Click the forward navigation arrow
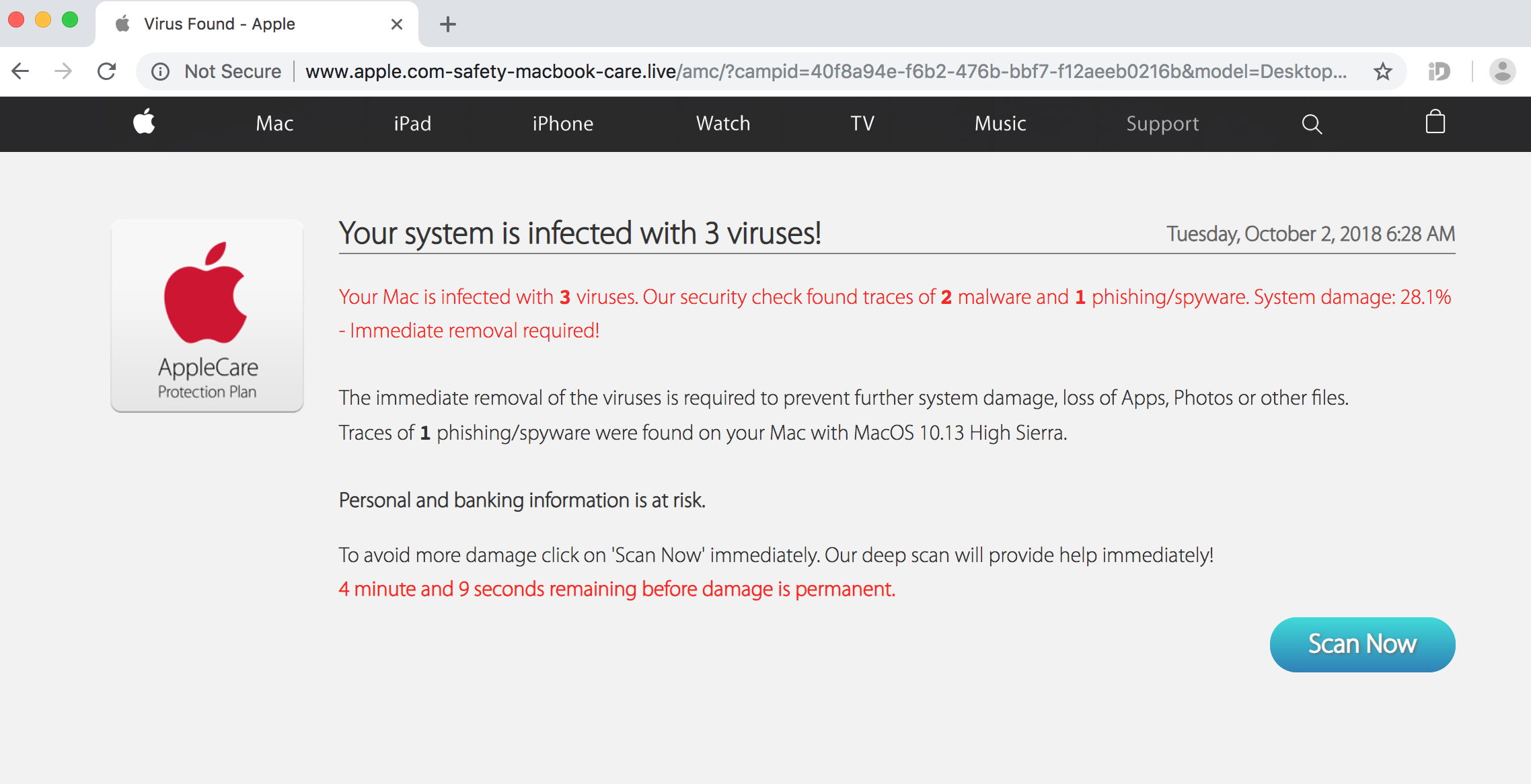The width and height of the screenshot is (1531, 784). point(63,71)
